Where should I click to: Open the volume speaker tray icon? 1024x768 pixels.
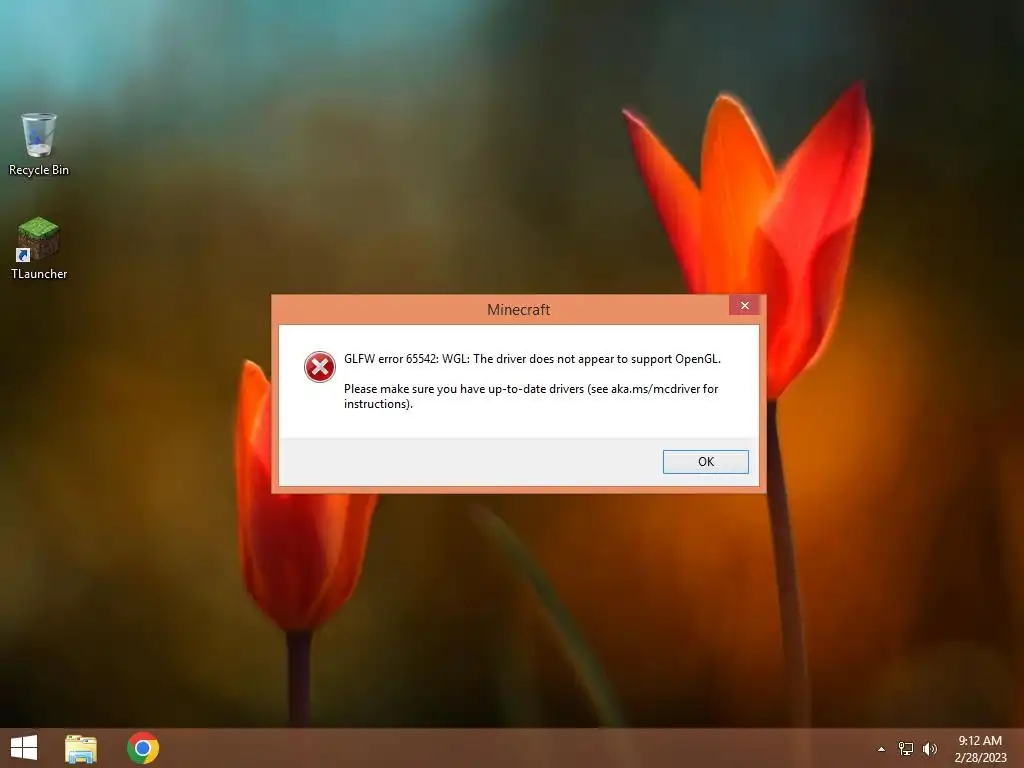[x=930, y=748]
